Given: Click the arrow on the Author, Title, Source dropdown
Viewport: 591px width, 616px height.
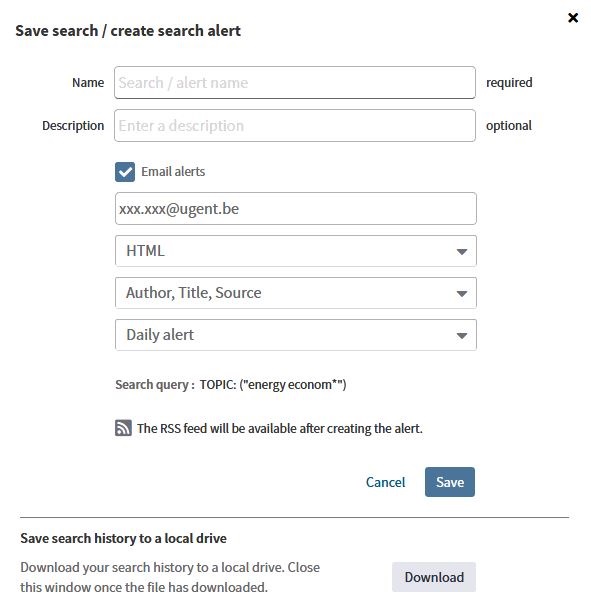Looking at the screenshot, I should pyautogui.click(x=462, y=293).
